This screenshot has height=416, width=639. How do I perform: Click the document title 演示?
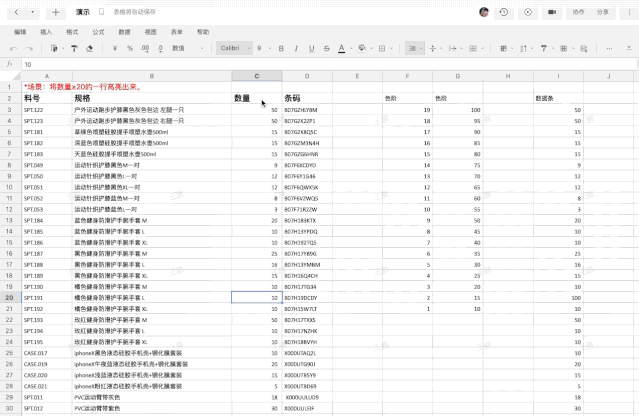(x=83, y=12)
